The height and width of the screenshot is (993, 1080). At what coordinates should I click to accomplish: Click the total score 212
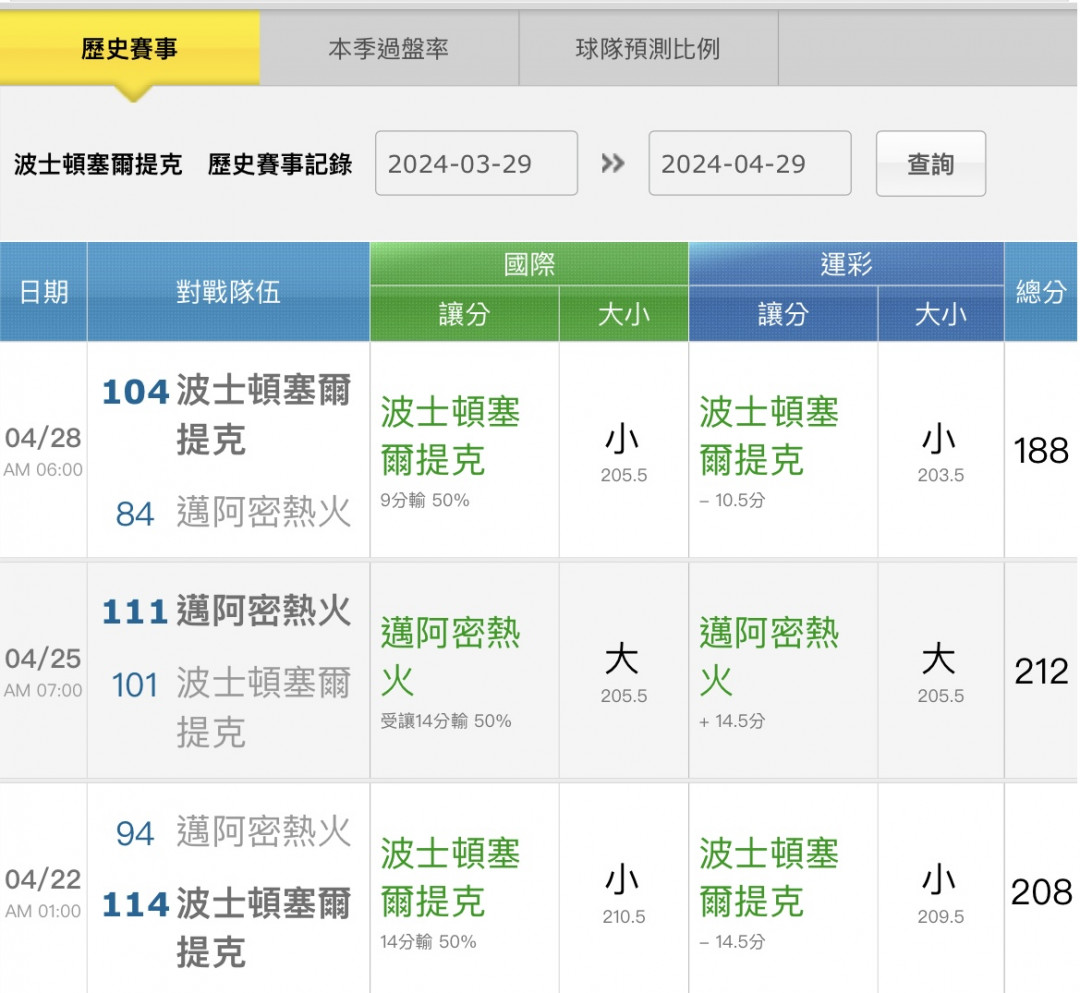[1041, 671]
